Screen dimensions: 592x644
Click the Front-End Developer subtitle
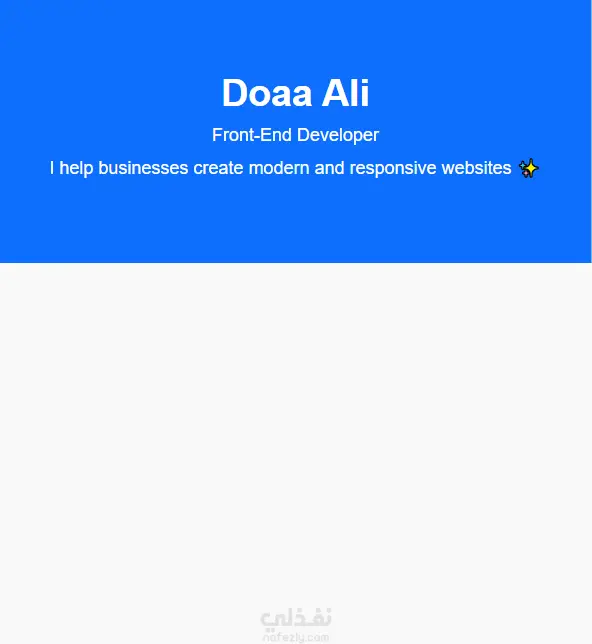coord(295,135)
